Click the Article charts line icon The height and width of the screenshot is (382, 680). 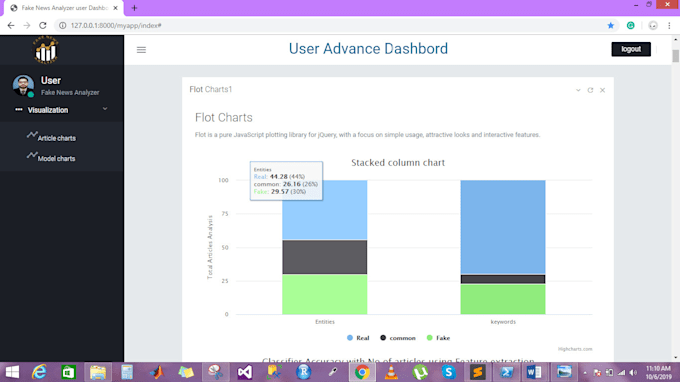pyautogui.click(x=32, y=135)
